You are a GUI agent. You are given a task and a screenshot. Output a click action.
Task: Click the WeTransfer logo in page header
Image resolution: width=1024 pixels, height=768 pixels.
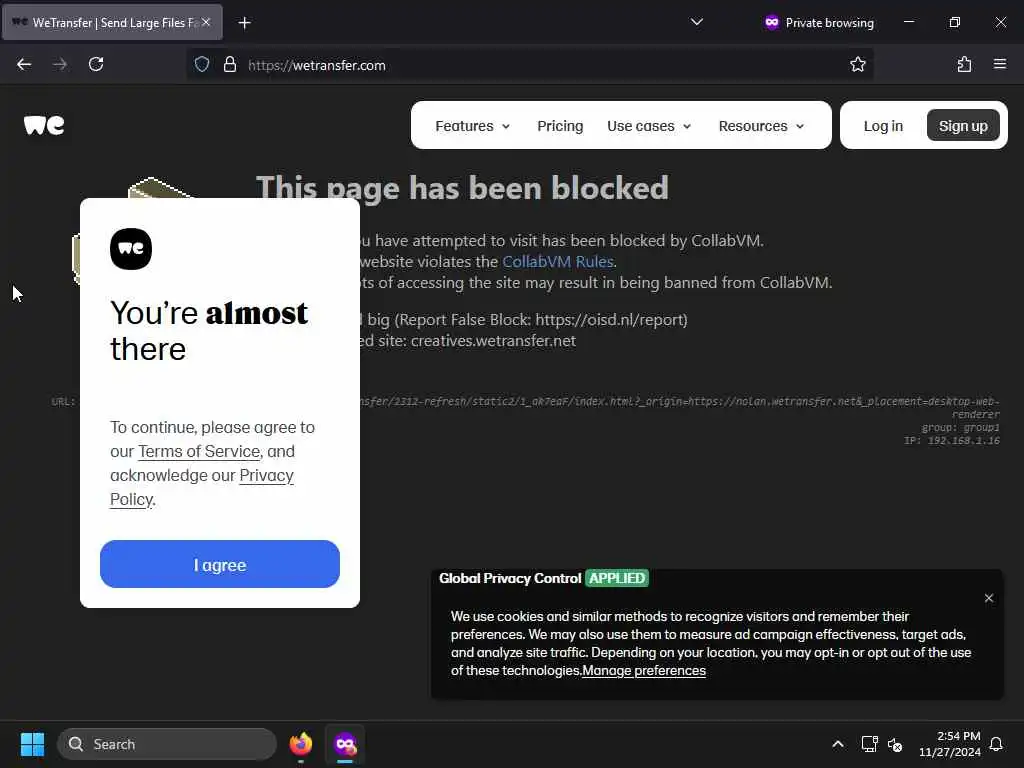click(44, 125)
